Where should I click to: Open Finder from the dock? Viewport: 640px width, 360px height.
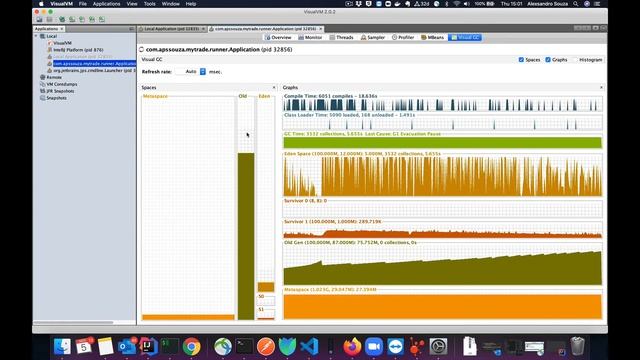click(x=62, y=347)
